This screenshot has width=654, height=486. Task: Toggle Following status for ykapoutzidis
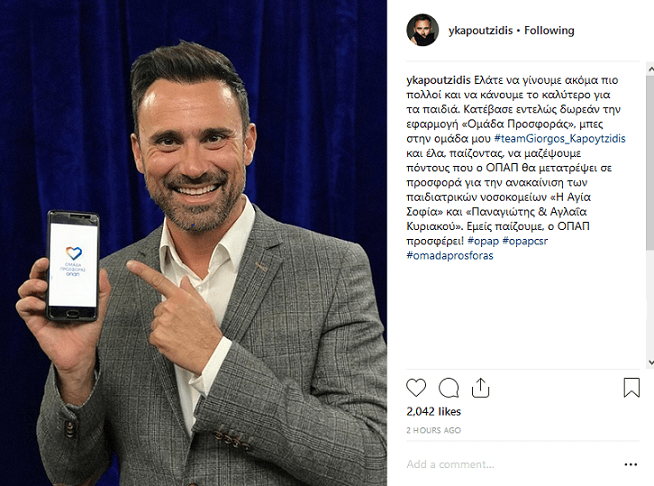click(x=549, y=30)
